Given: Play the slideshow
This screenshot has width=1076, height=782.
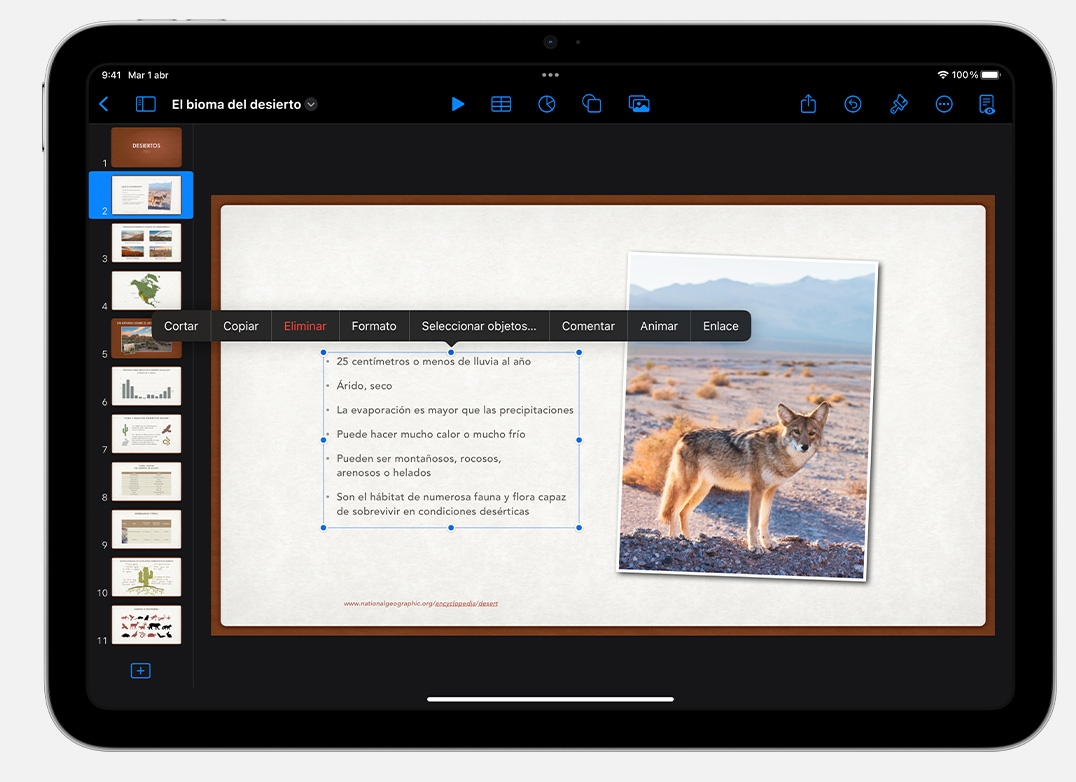Looking at the screenshot, I should [458, 104].
